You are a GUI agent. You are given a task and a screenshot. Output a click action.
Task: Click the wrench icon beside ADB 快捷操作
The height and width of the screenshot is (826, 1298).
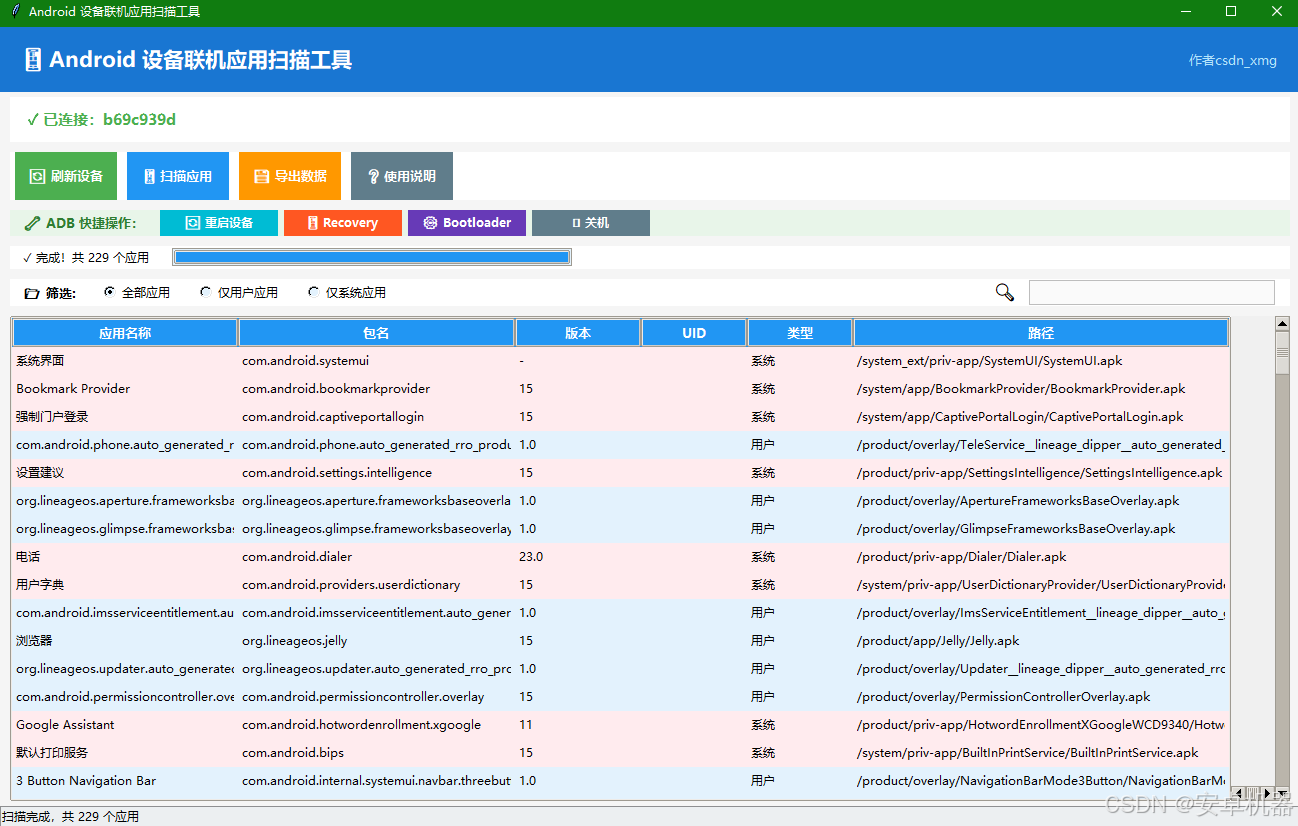[x=33, y=223]
